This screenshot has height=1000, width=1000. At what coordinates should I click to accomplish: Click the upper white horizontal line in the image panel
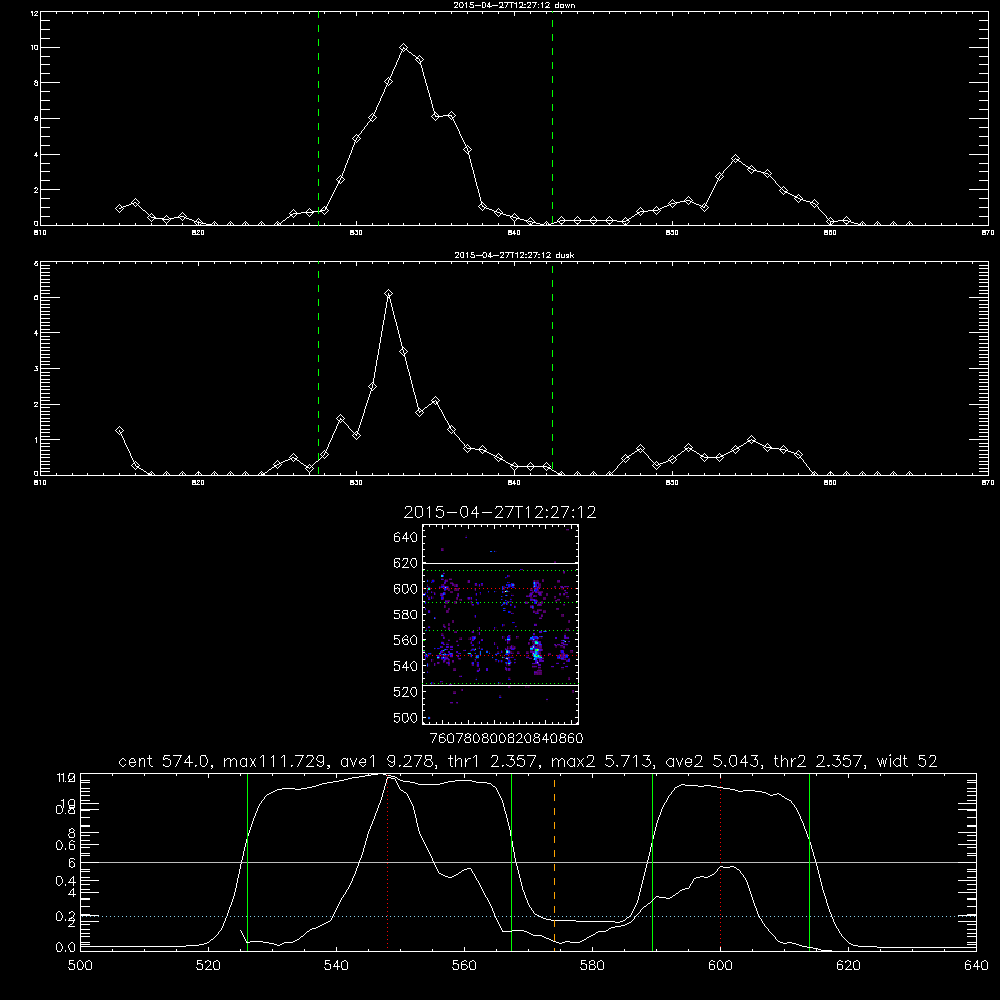[500, 563]
